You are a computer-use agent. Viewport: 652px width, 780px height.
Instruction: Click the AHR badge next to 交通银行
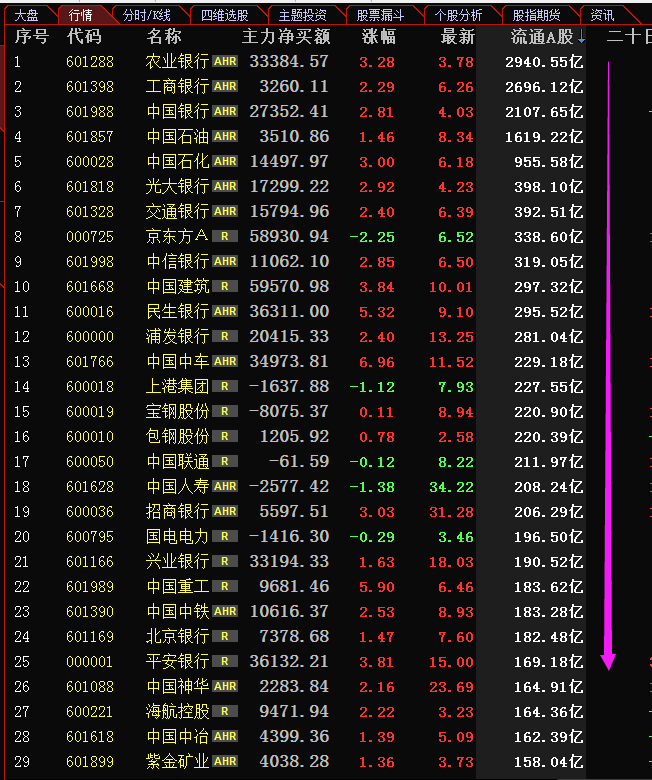[x=225, y=211]
